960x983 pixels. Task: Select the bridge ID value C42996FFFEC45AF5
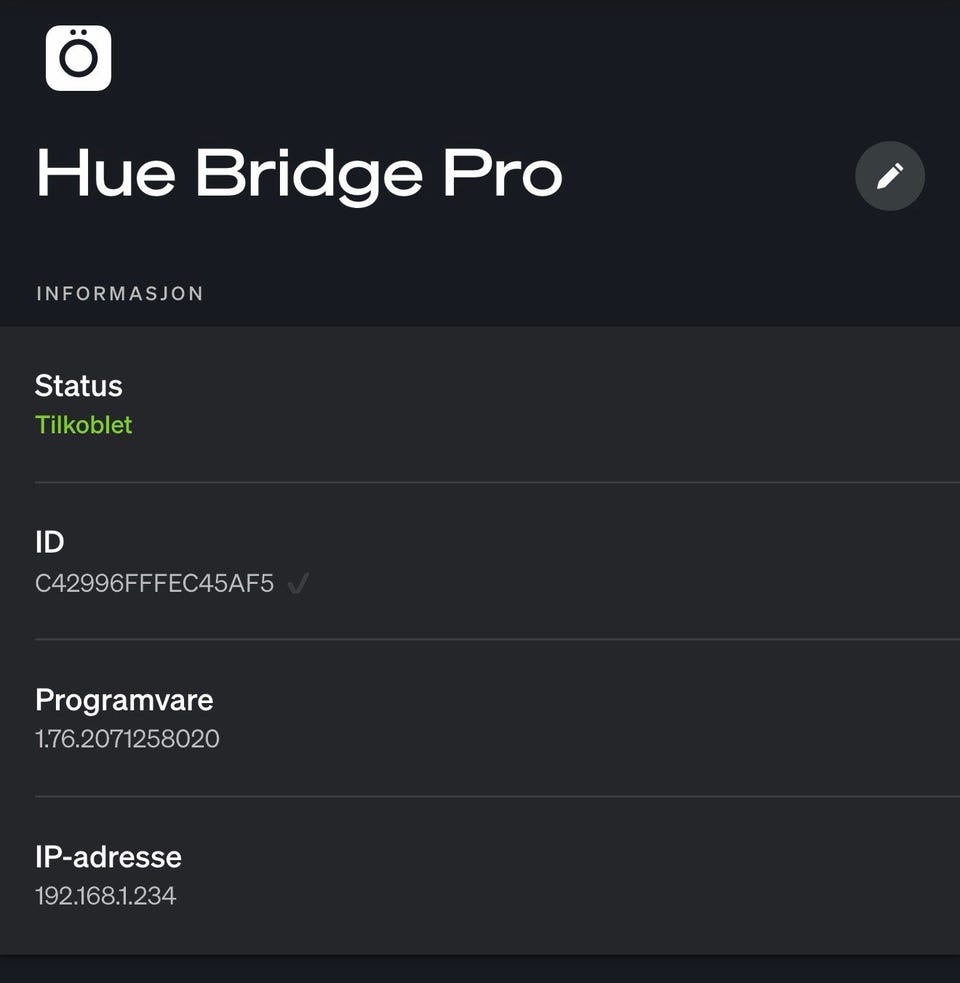[x=154, y=584]
